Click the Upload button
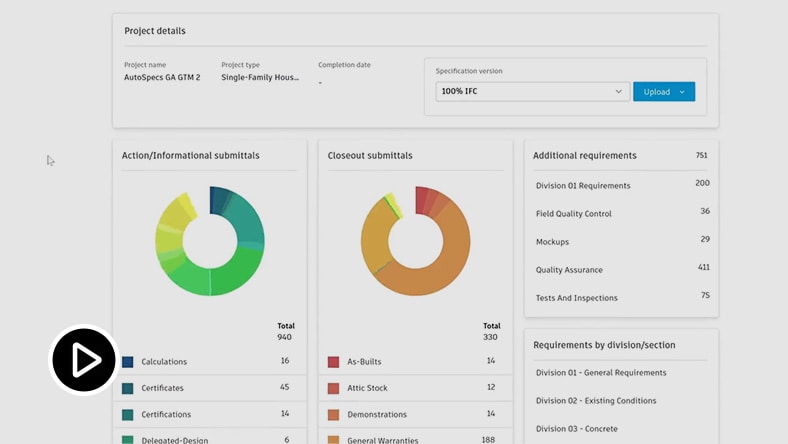The image size is (788, 444). (x=656, y=92)
